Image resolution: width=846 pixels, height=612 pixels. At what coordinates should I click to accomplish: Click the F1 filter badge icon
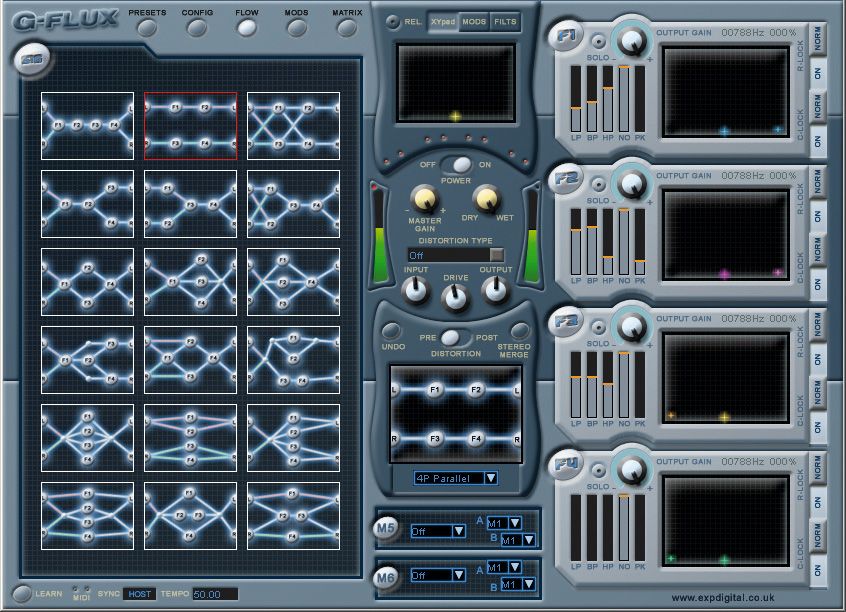pyautogui.click(x=565, y=36)
